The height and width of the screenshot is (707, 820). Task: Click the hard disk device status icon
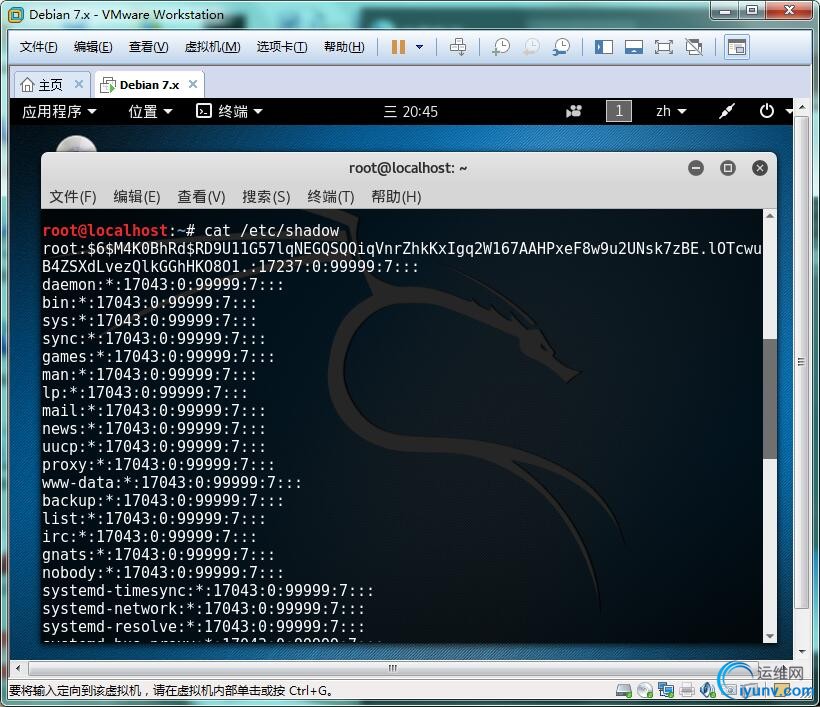click(623, 691)
